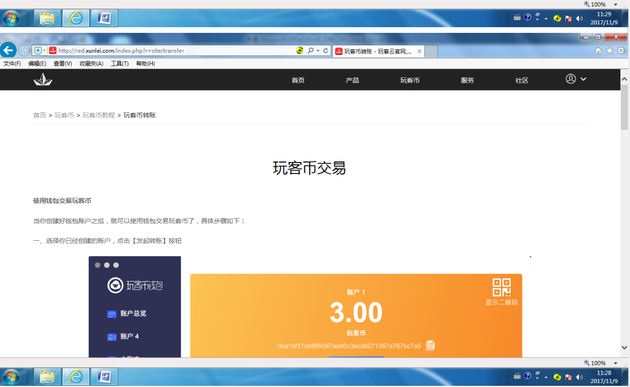Click the red site favicon in the address bar
Screen dimensions: 630x387
click(53, 51)
